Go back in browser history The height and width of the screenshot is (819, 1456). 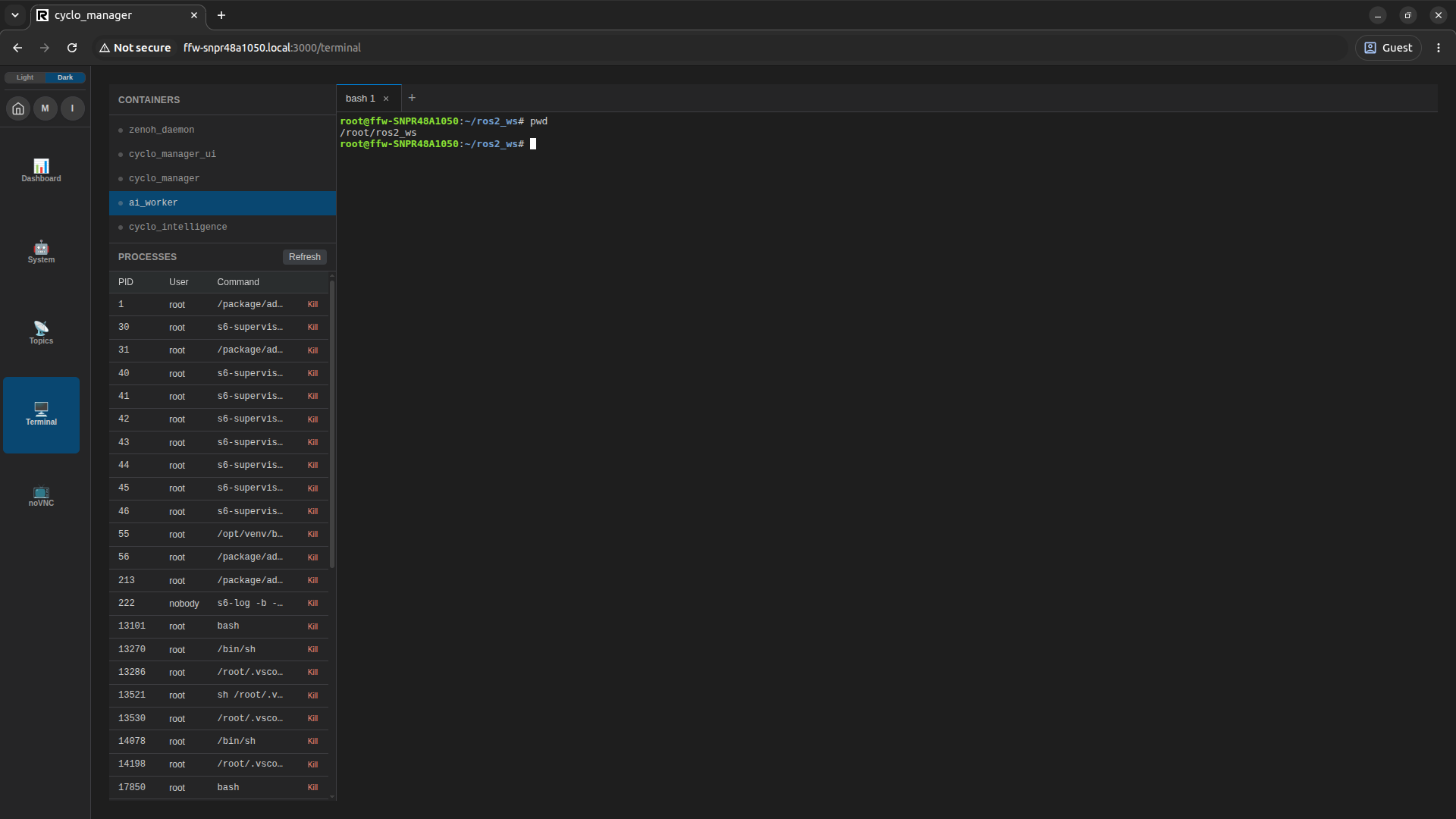click(x=17, y=48)
